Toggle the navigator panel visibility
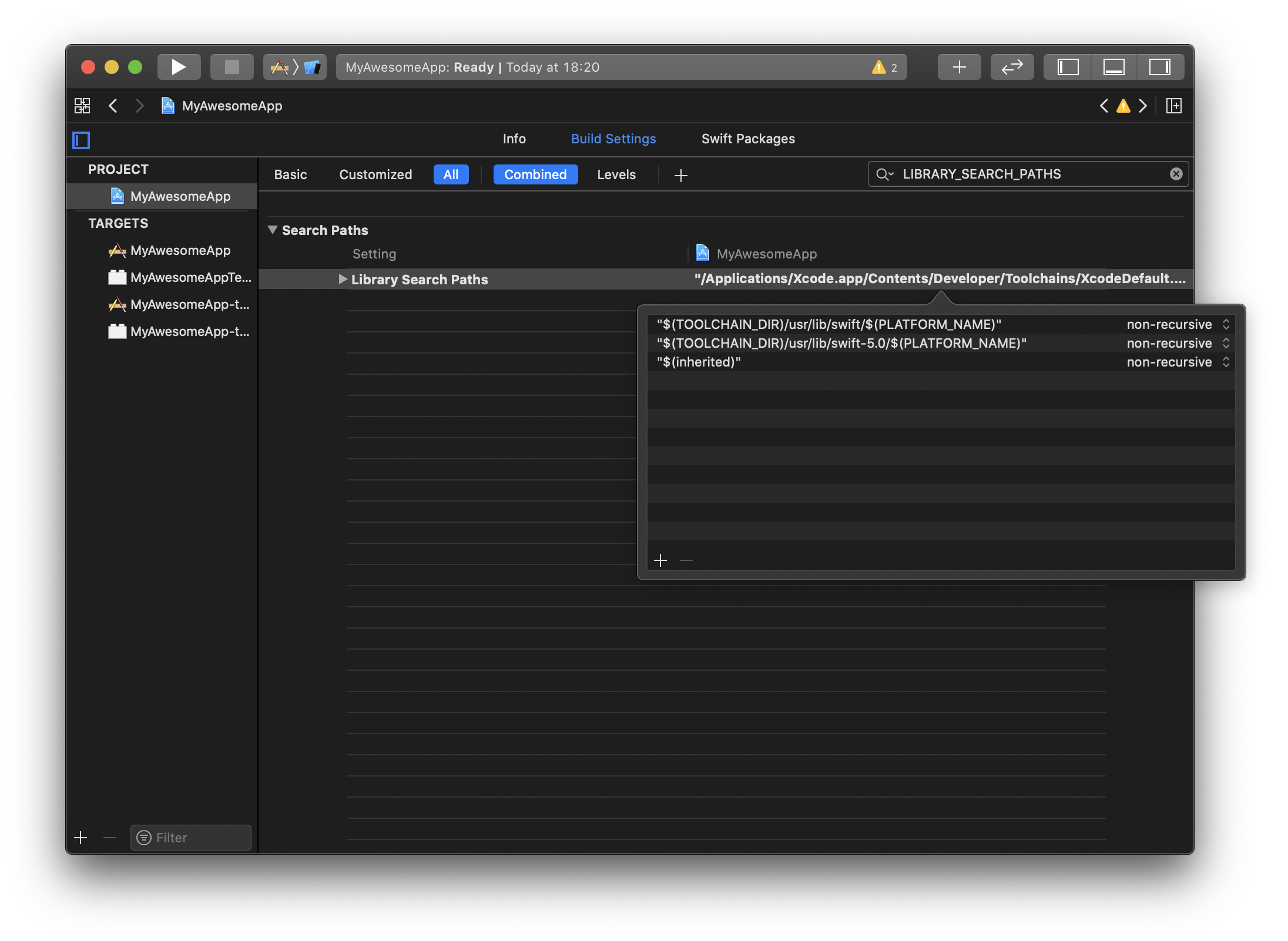The width and height of the screenshot is (1288, 941). point(1068,67)
